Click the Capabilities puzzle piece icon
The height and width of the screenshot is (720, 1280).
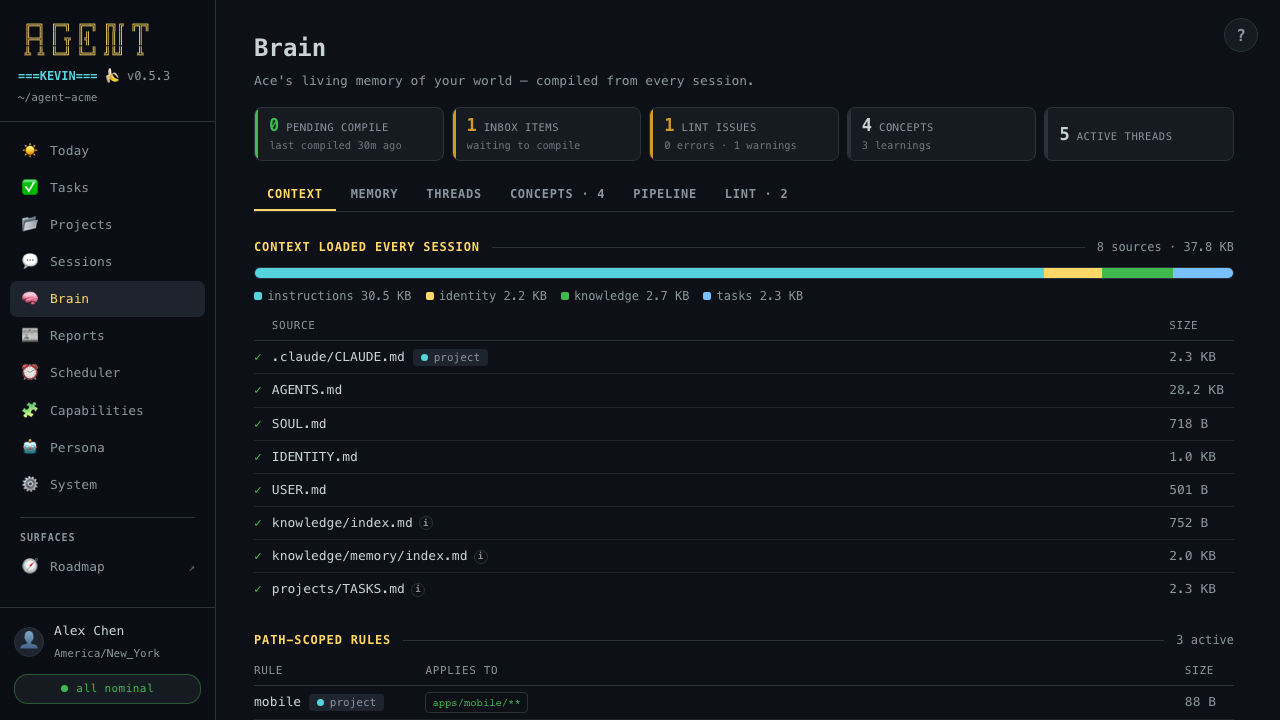[30, 410]
